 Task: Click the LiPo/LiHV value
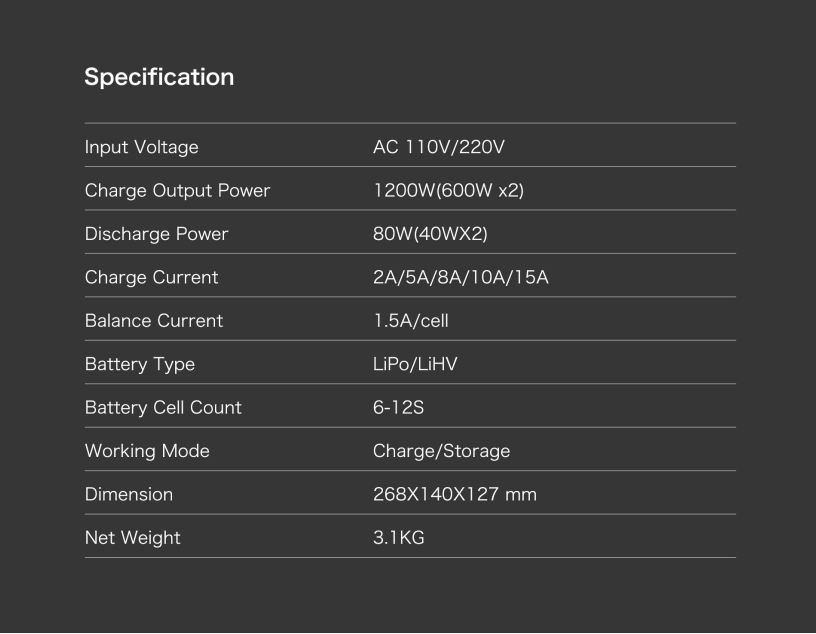pyautogui.click(x=415, y=364)
